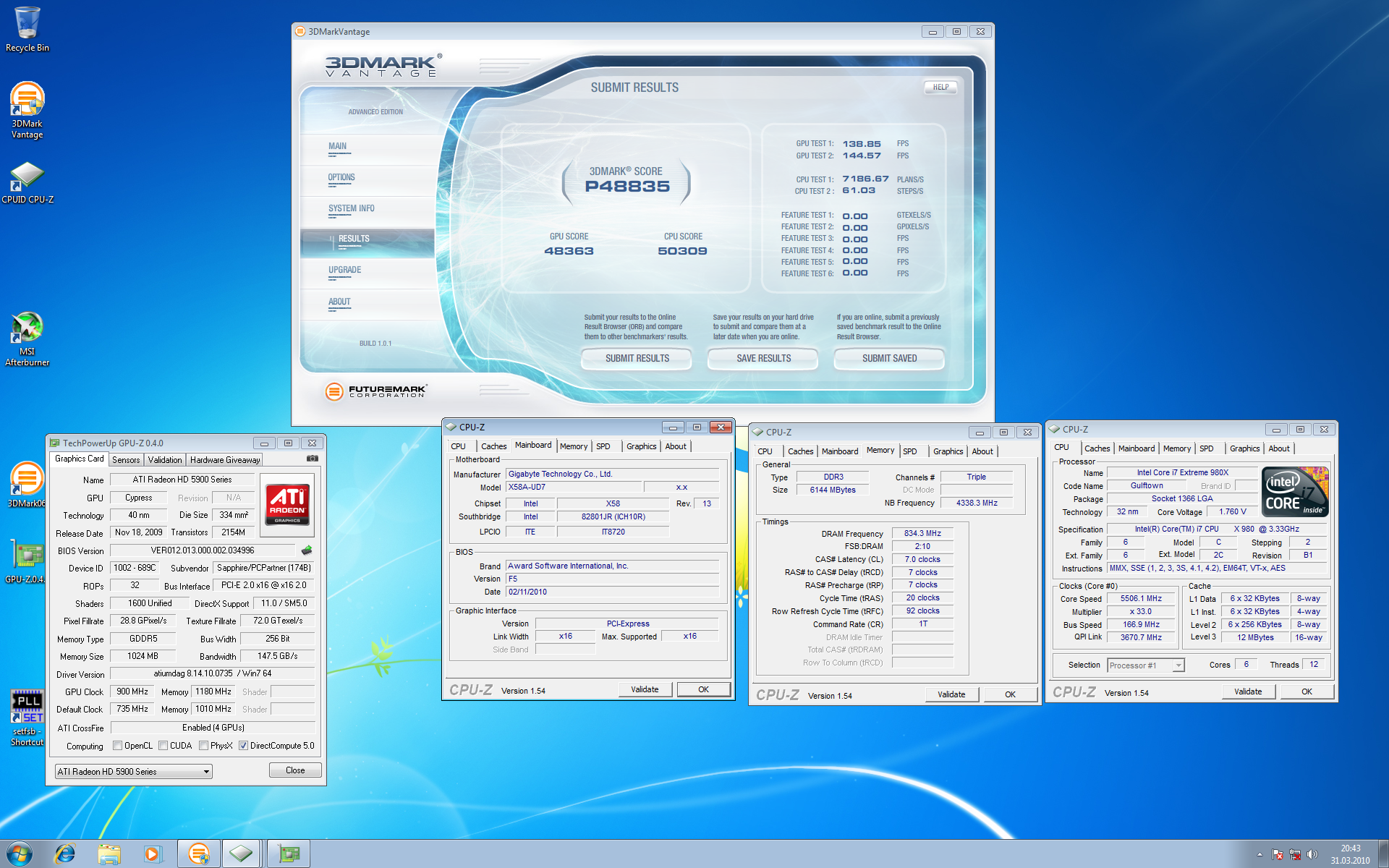Viewport: 1389px width, 868px height.
Task: Show hidden tray icons arrow
Action: click(x=1260, y=854)
